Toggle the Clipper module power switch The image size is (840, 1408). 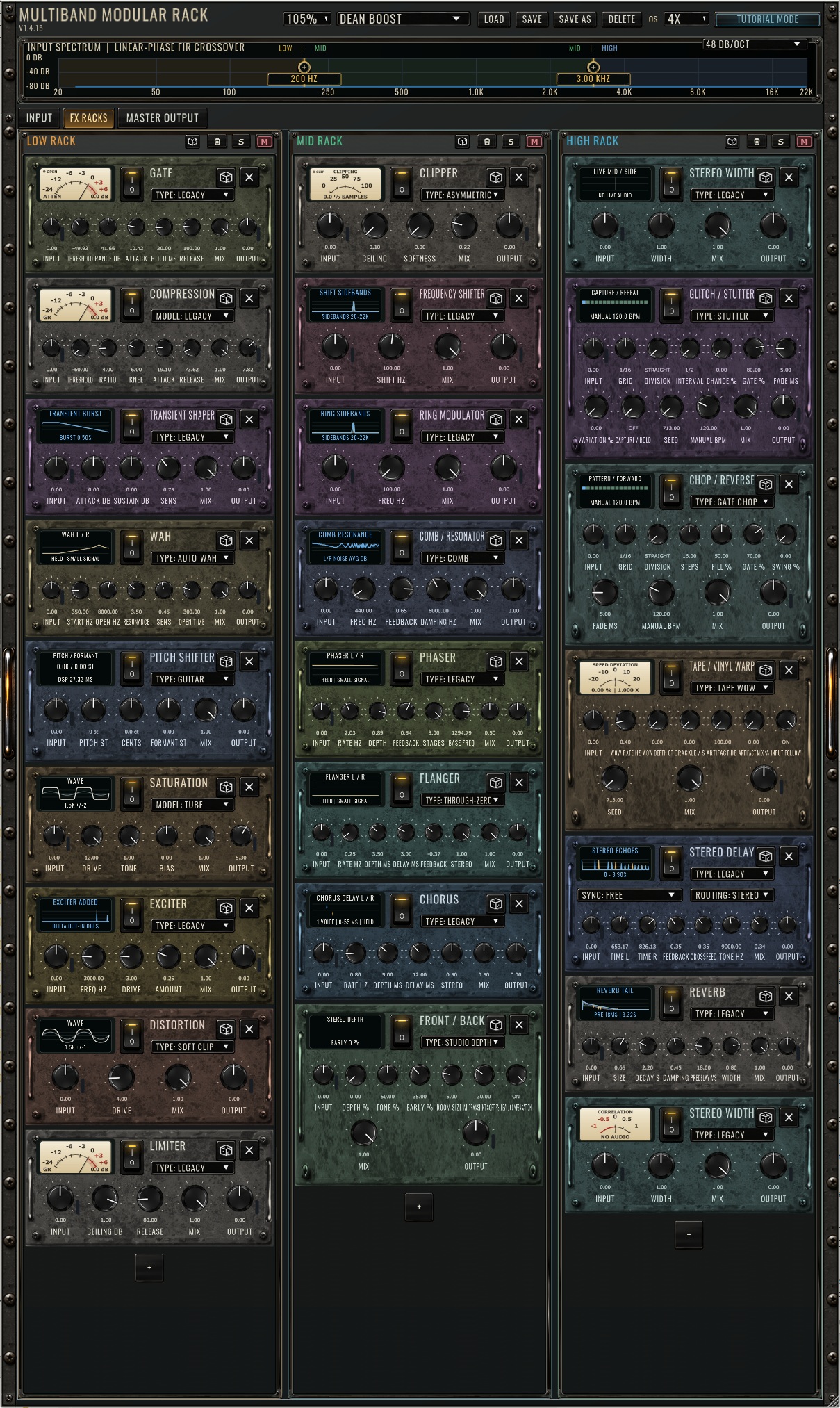click(x=401, y=184)
